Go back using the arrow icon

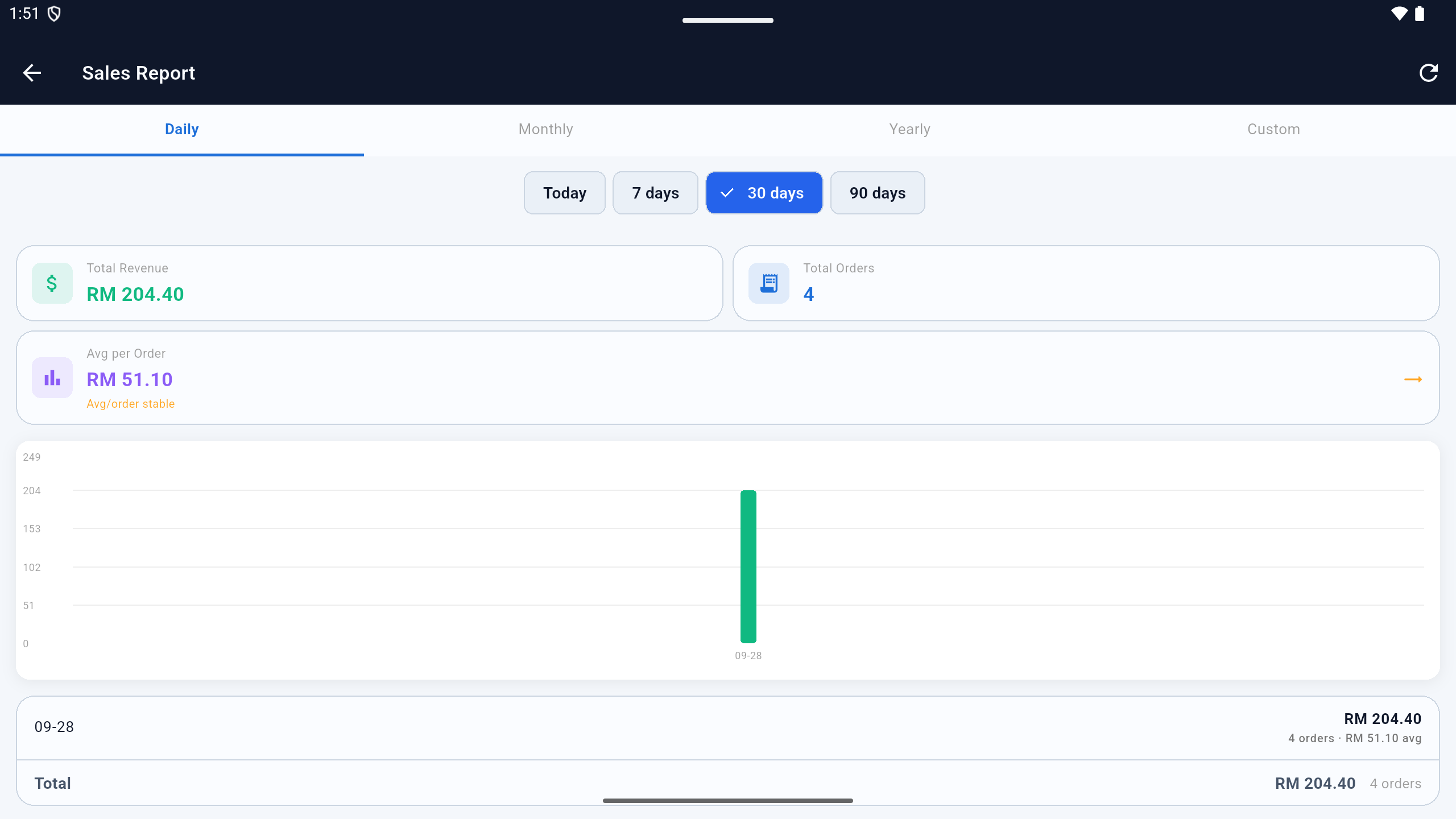tap(32, 73)
